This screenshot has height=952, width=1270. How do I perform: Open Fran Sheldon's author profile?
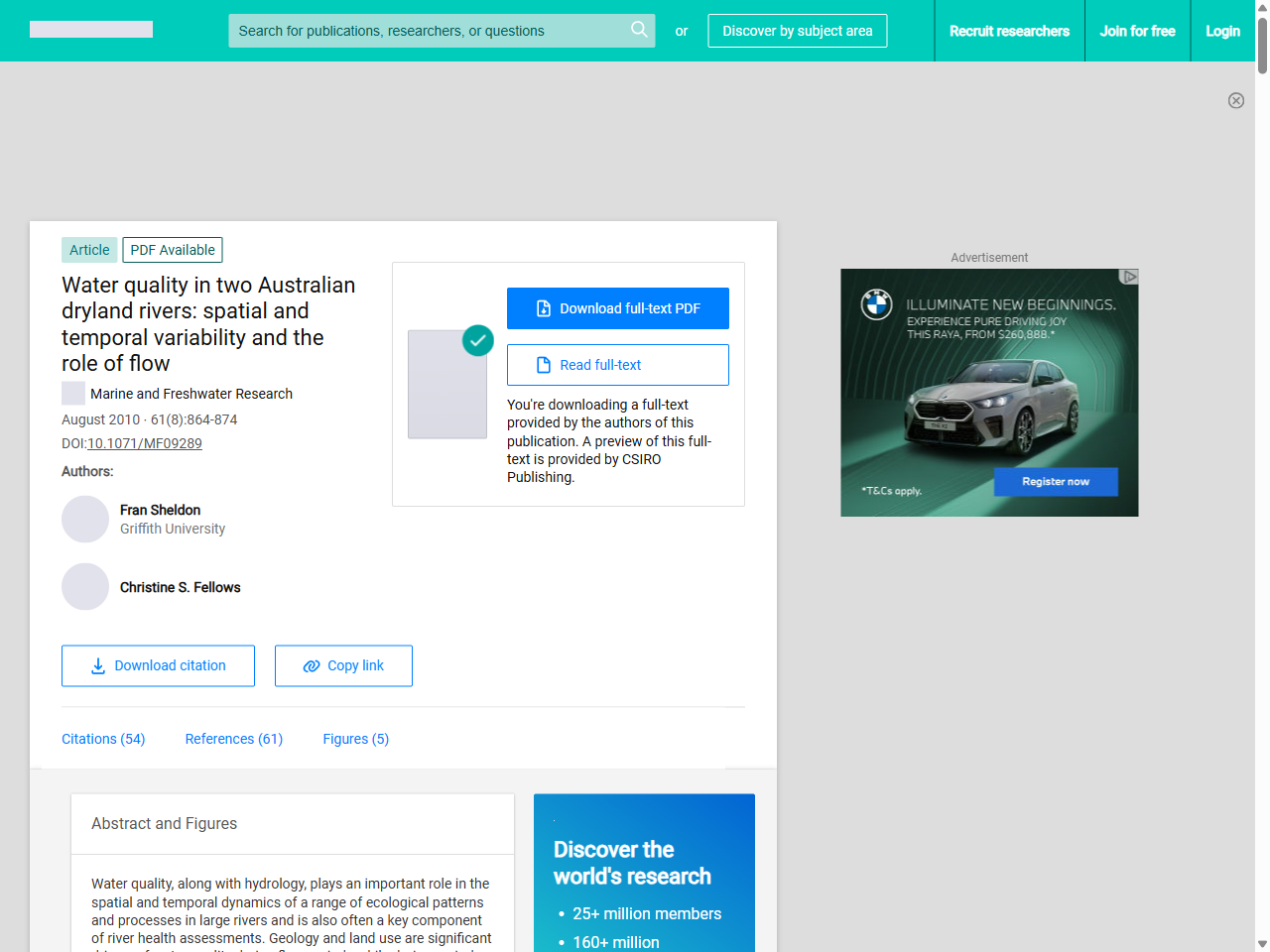pos(160,510)
